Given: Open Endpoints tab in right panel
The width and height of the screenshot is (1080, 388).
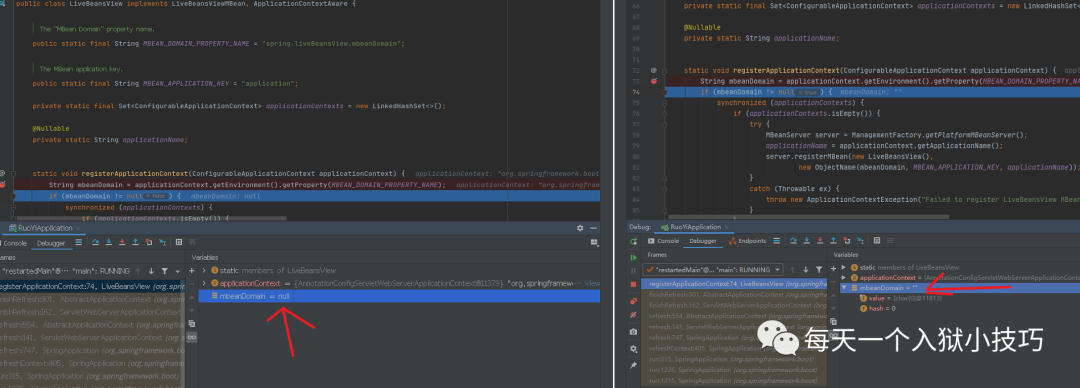Looking at the screenshot, I should tap(748, 241).
